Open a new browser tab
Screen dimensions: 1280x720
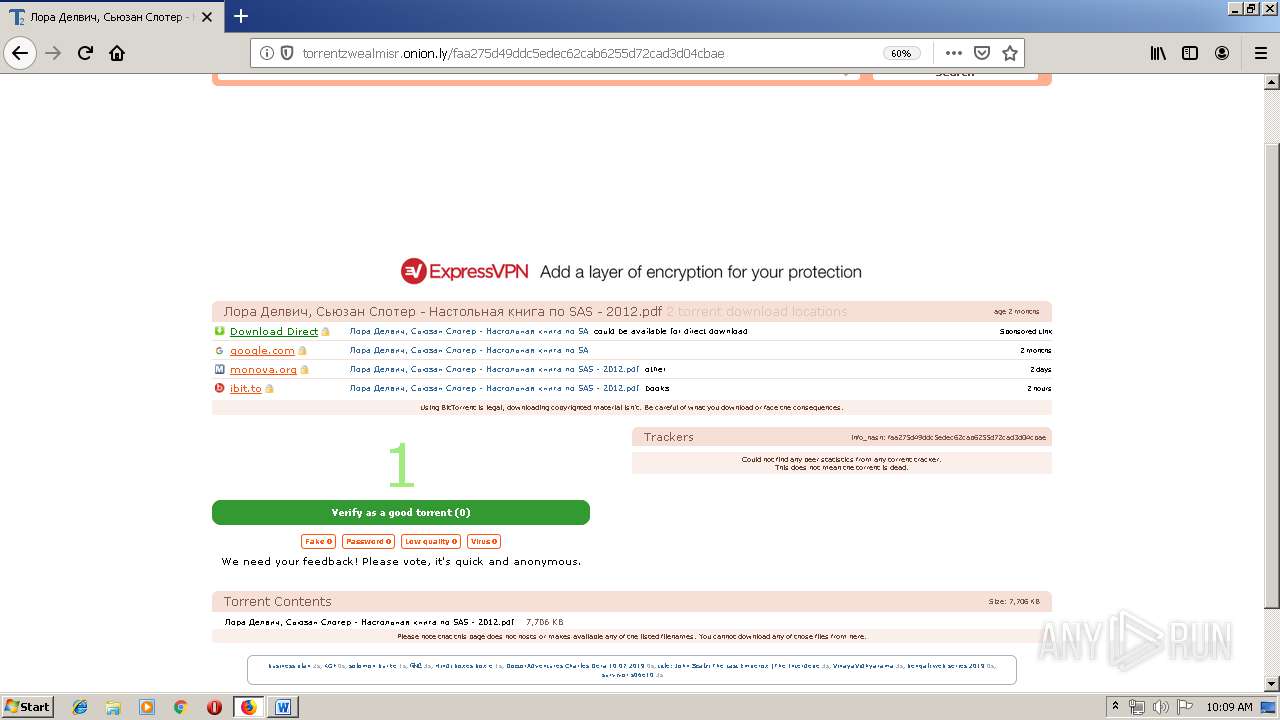click(x=241, y=16)
